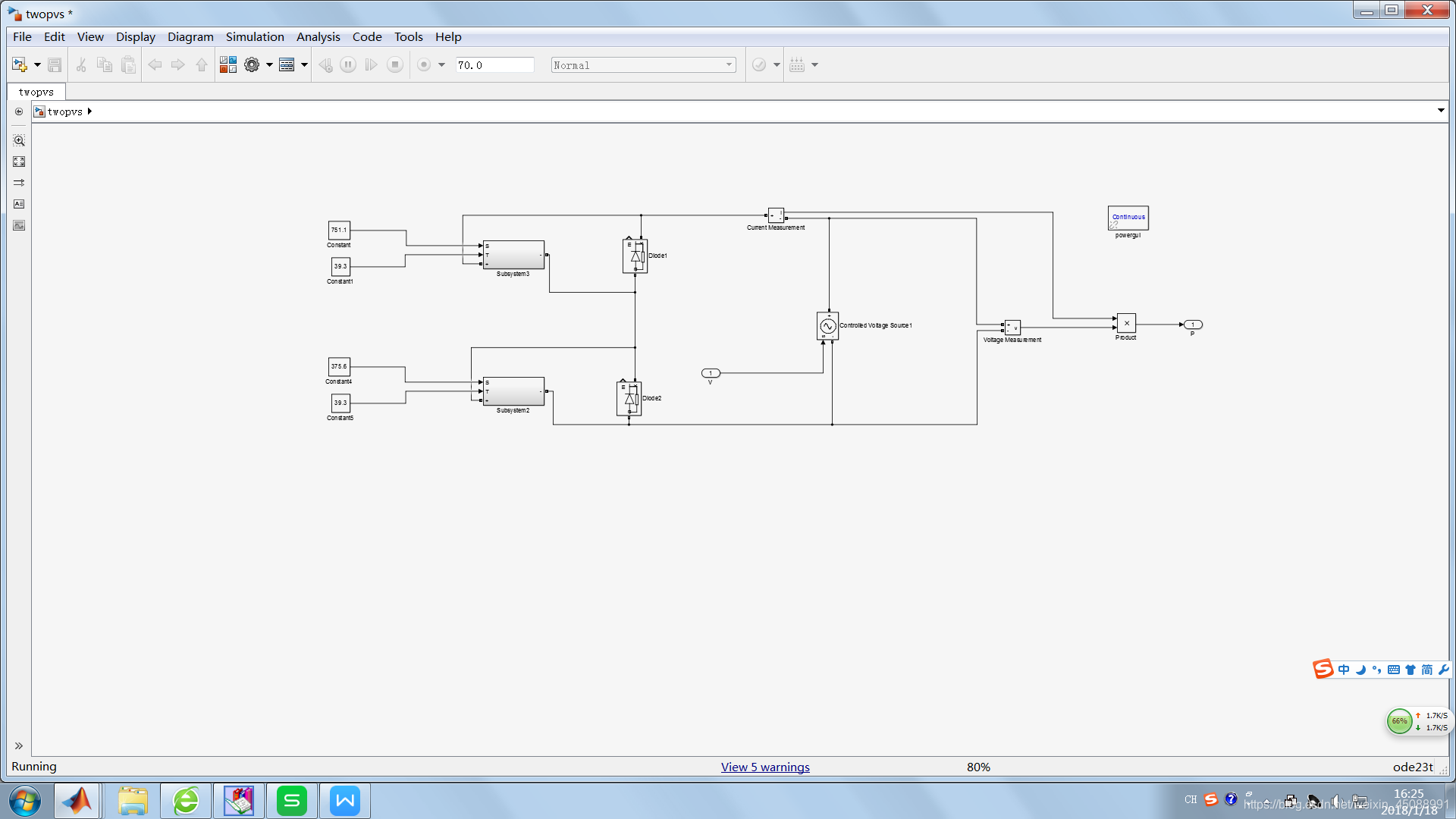Open the Analysis menu

tap(318, 36)
